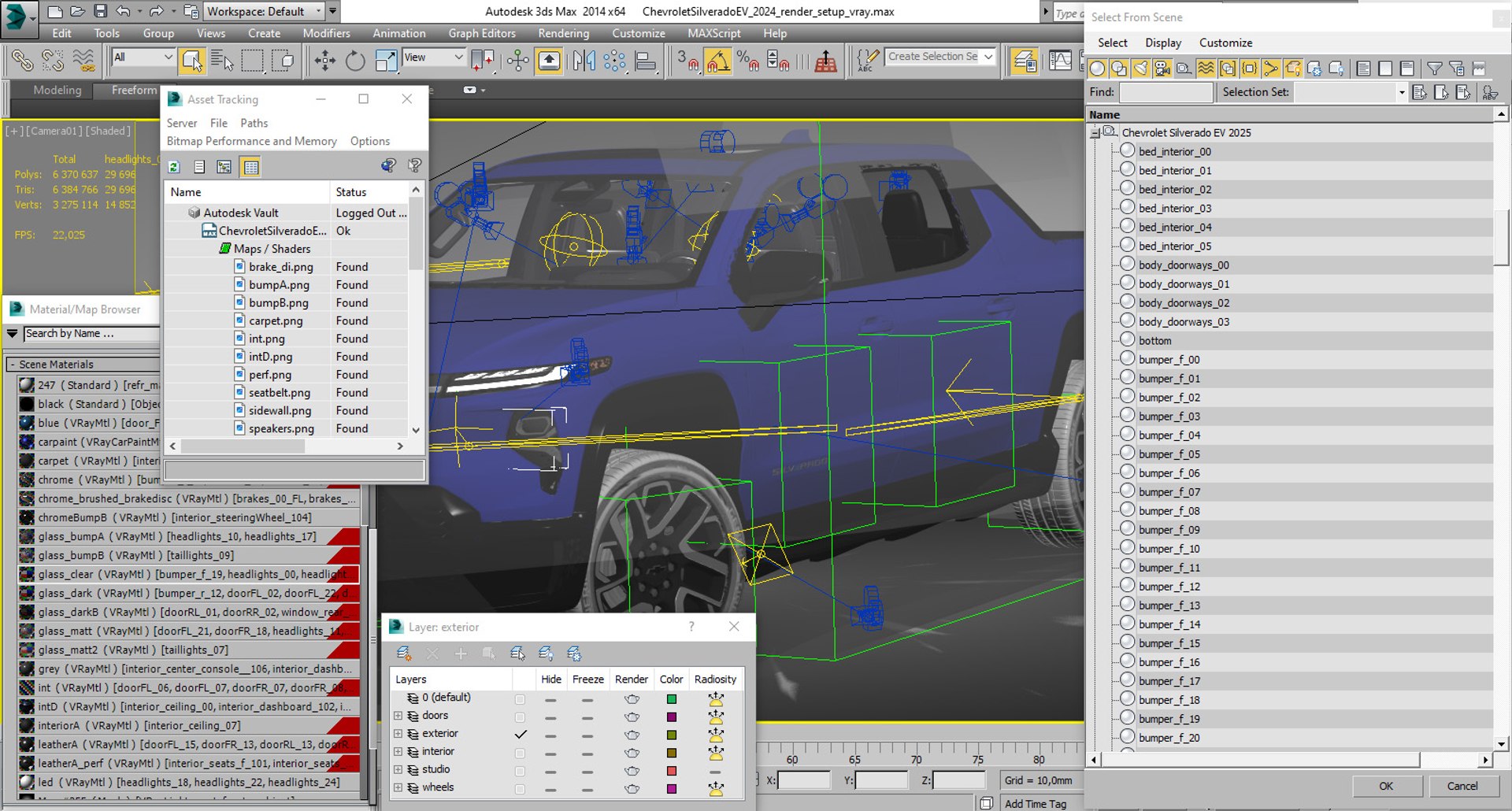
Task: Click the exterior layer color swatch
Action: 671,735
